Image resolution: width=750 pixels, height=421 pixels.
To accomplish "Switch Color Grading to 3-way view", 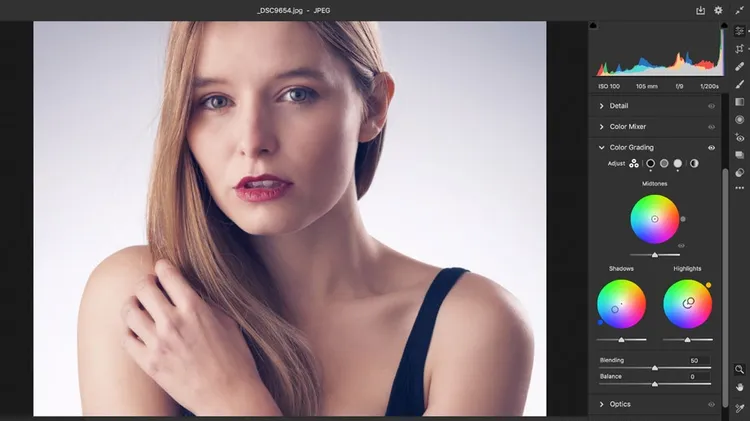I will coord(634,164).
